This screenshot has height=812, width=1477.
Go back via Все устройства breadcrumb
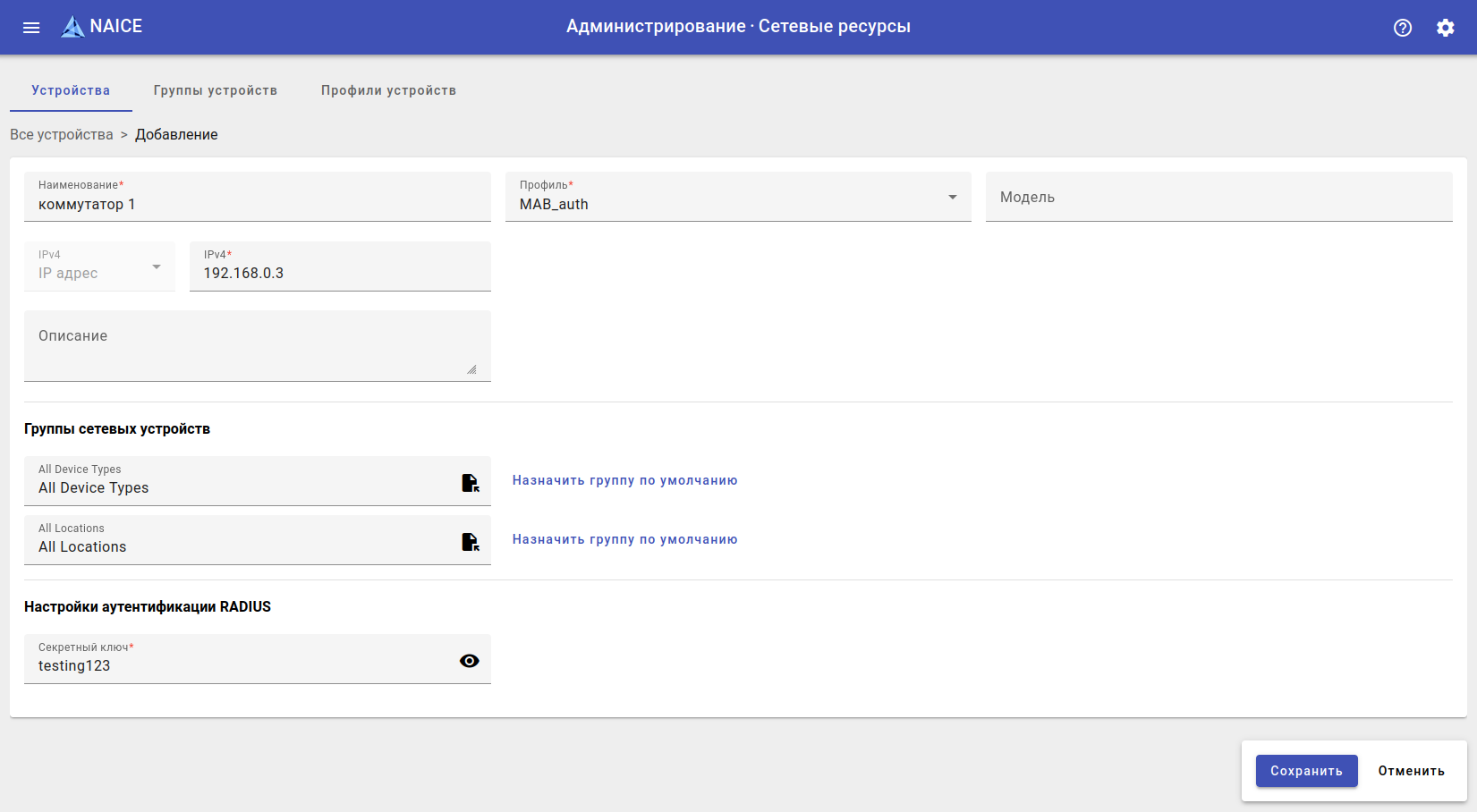tap(62, 134)
